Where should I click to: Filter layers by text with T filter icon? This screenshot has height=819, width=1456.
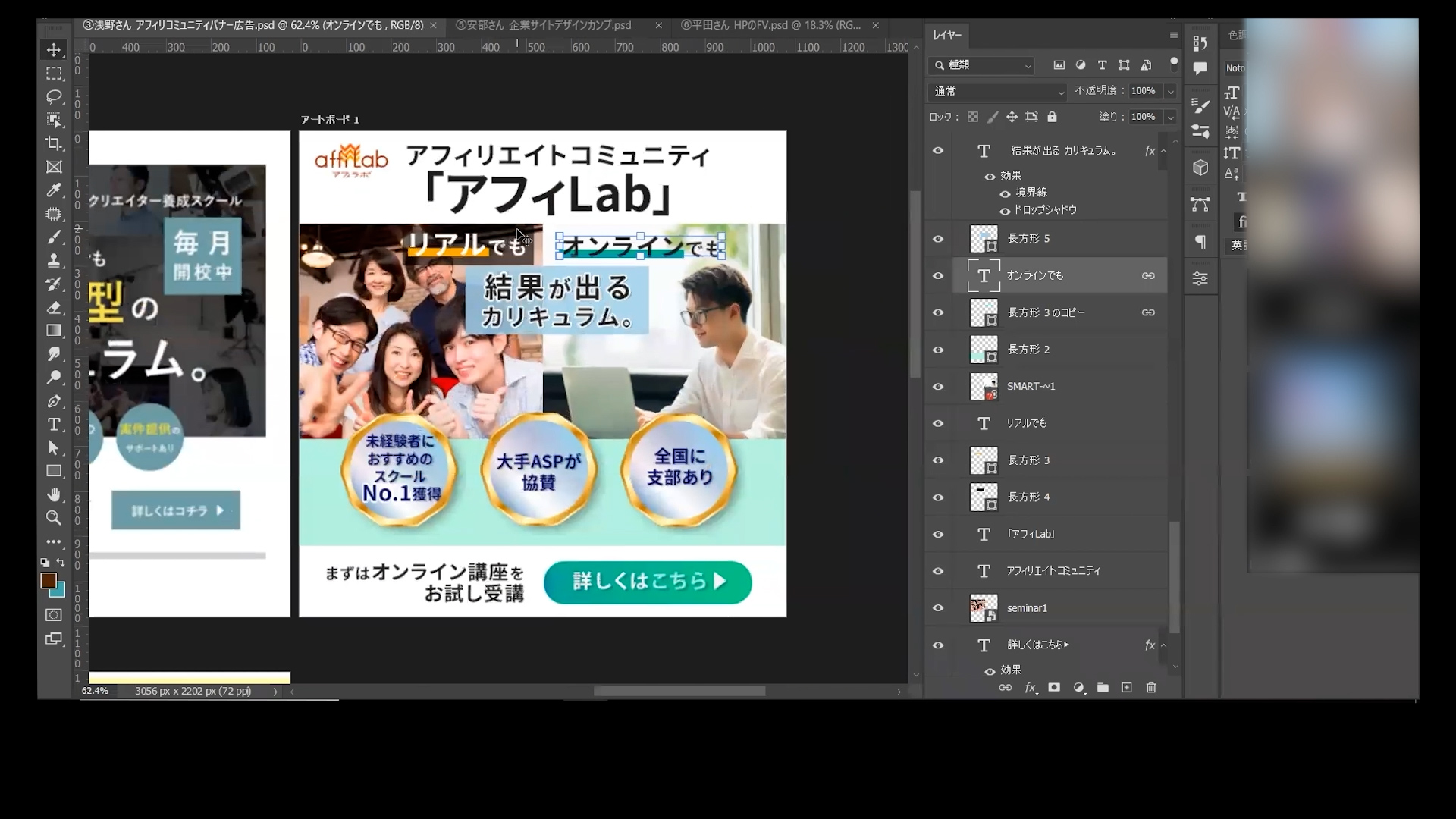pos(1102,65)
